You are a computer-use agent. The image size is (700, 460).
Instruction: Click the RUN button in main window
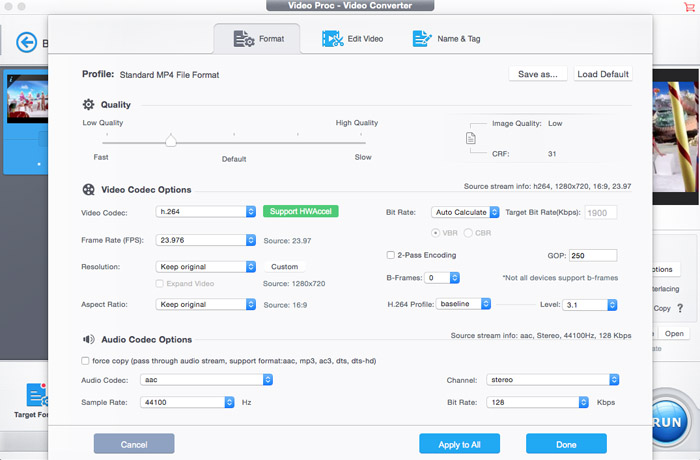click(x=668, y=422)
